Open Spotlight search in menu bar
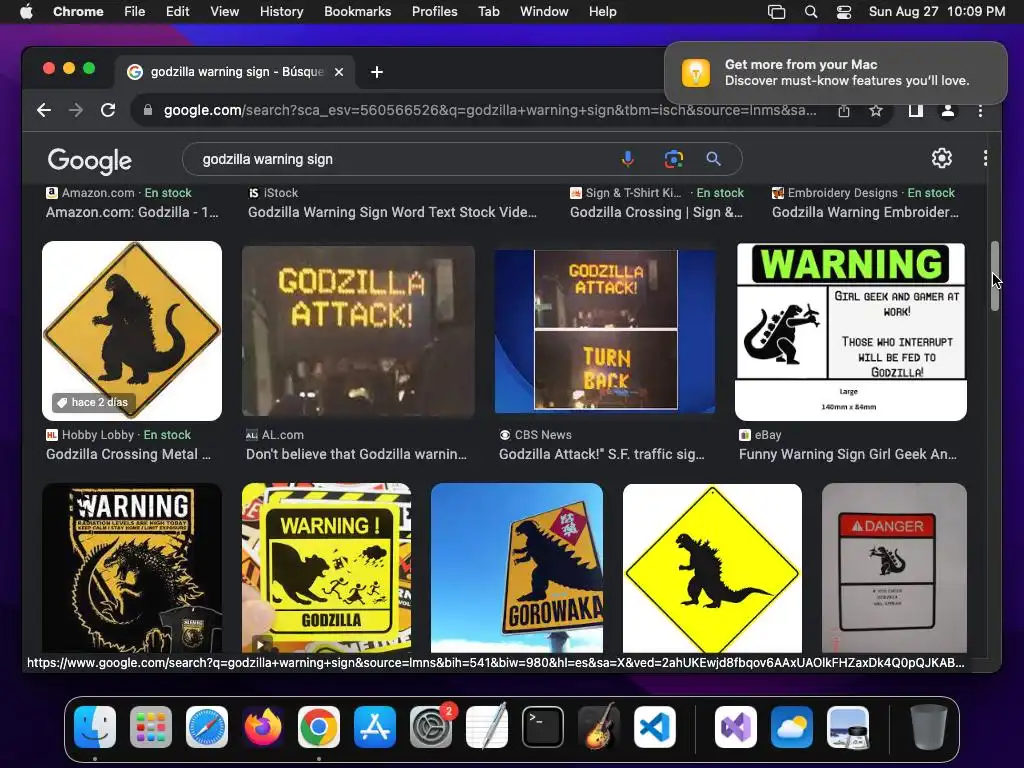This screenshot has width=1024, height=768. coord(810,12)
